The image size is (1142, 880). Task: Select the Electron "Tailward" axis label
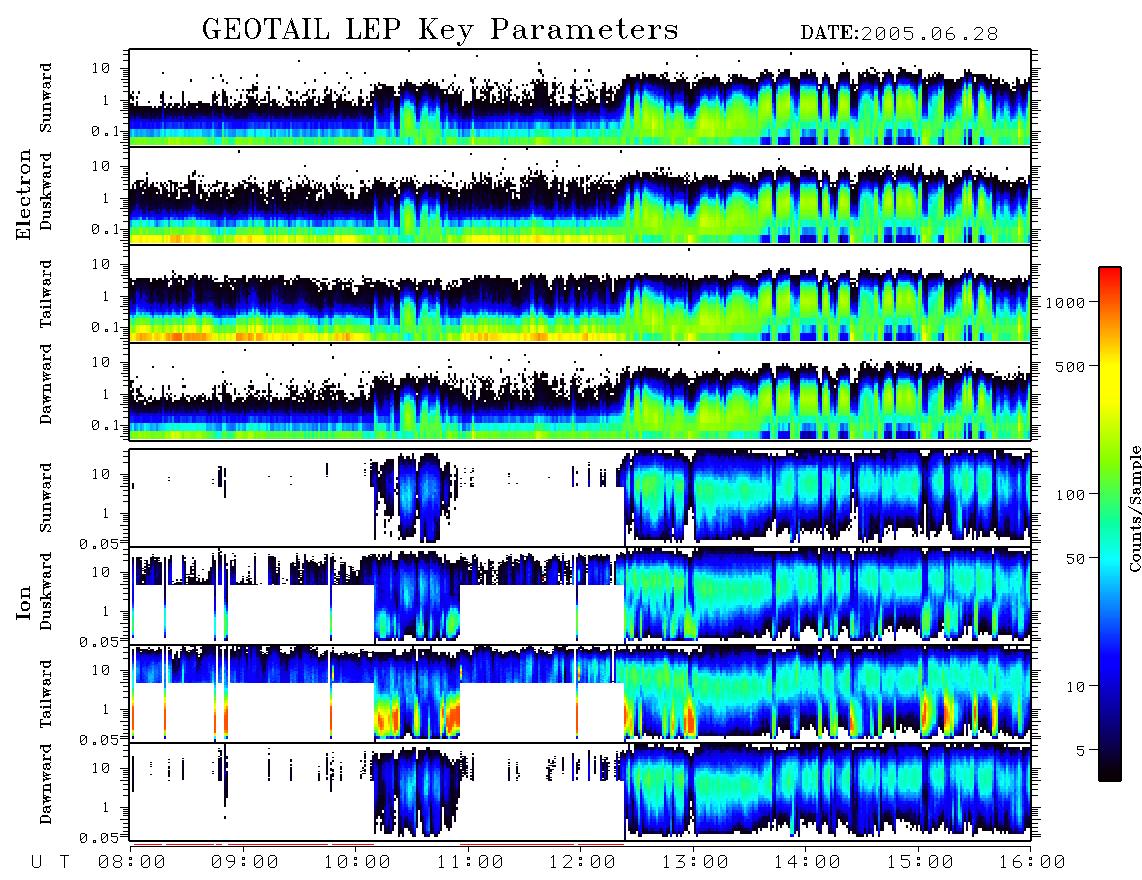[46, 294]
